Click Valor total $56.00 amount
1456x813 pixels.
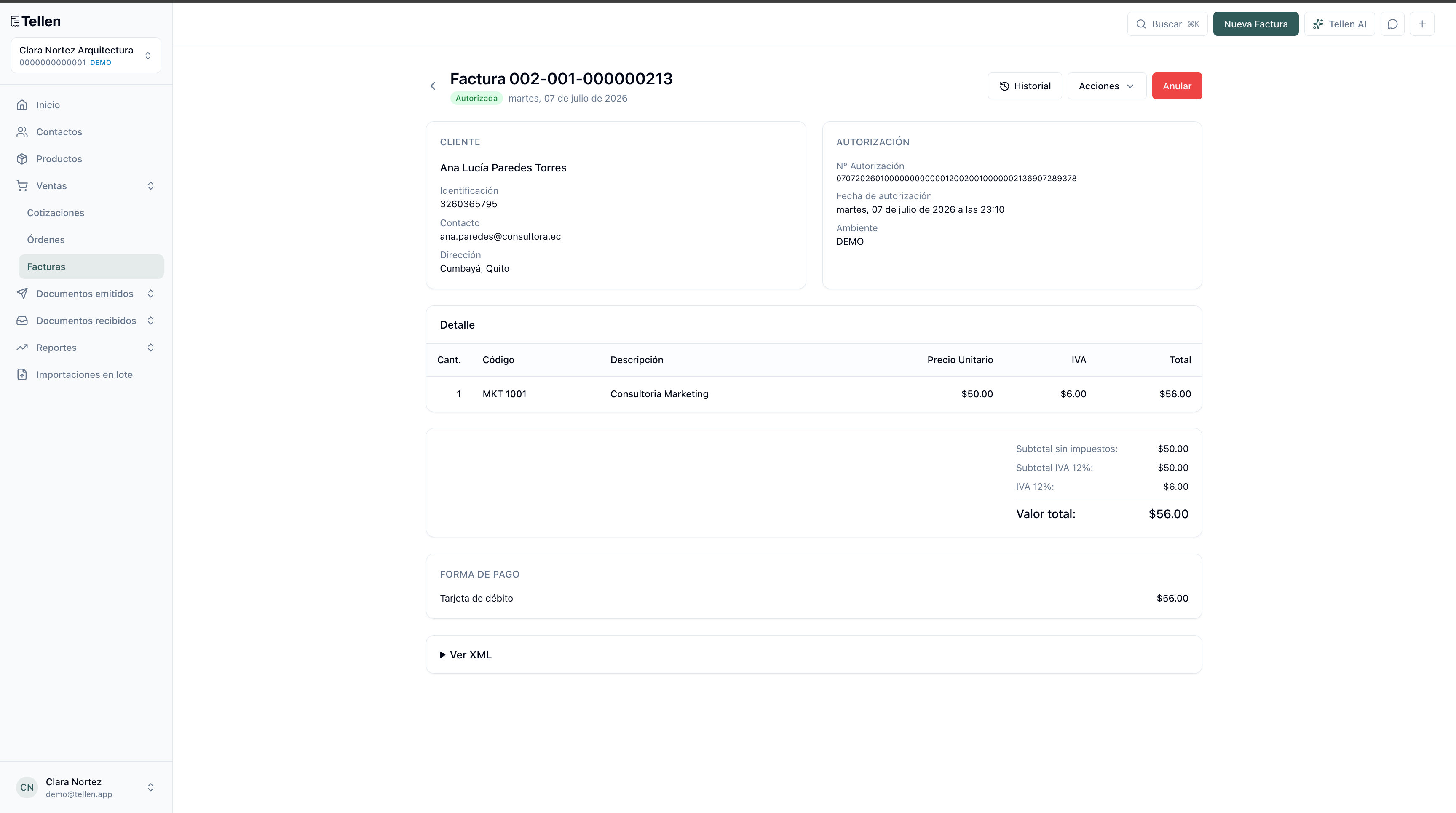point(1168,514)
